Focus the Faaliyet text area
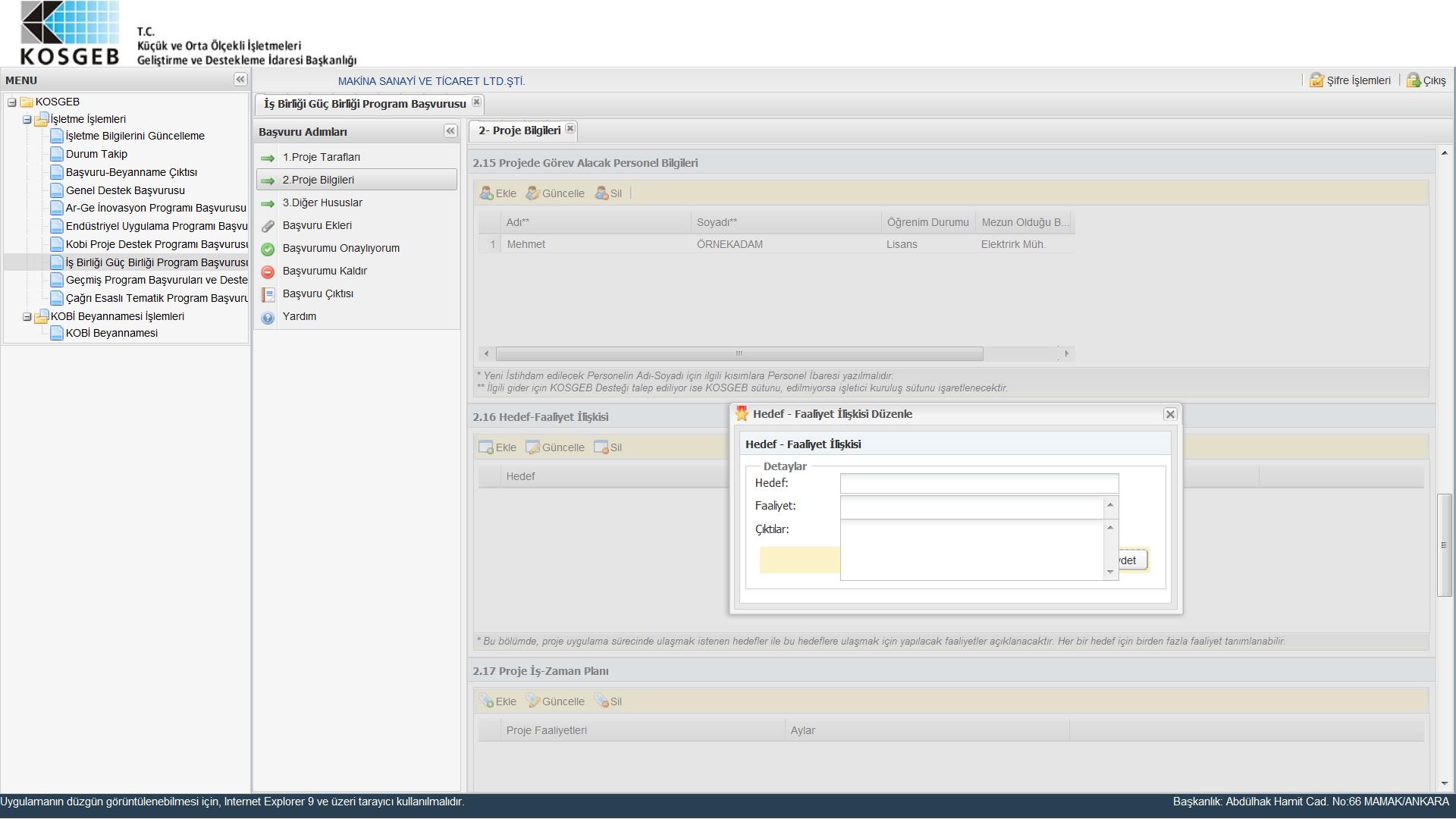The width and height of the screenshot is (1456, 819). 972,507
